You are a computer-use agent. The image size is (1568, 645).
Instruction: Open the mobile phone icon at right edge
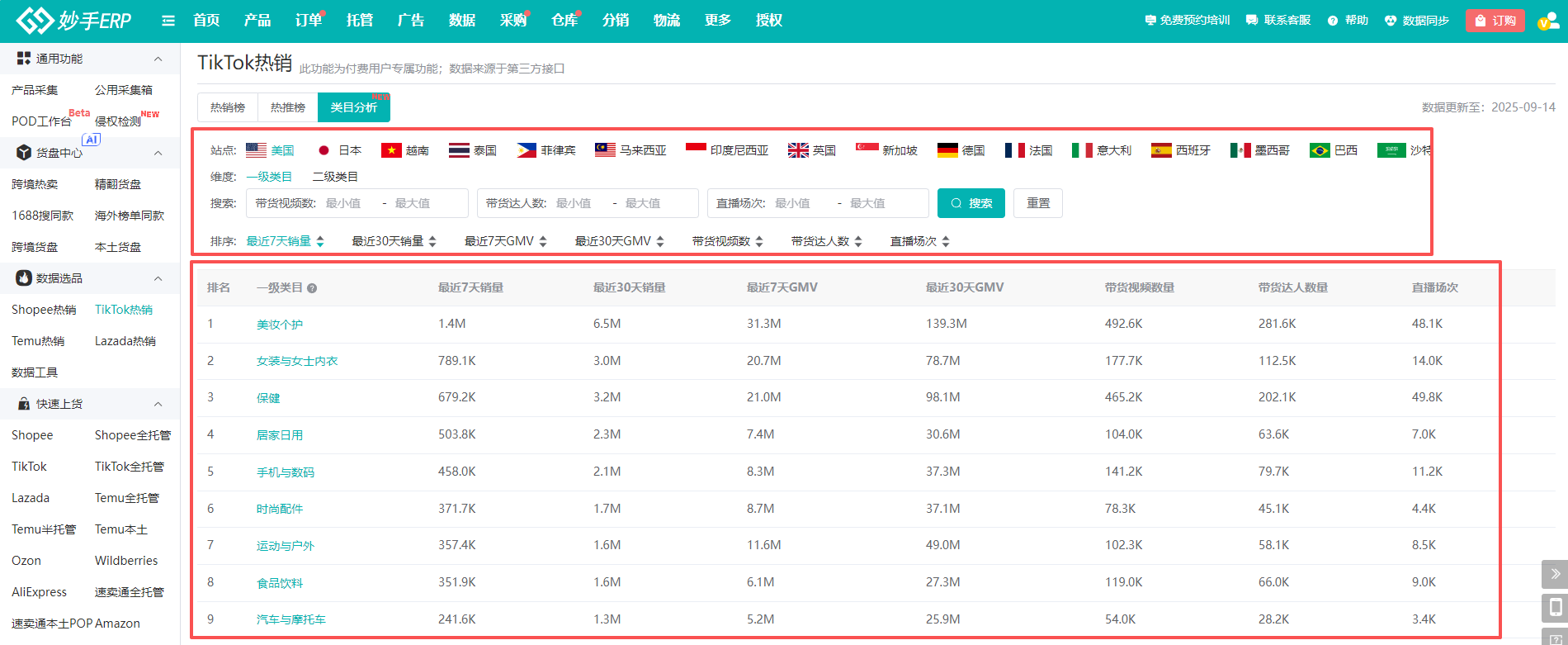coord(1555,608)
